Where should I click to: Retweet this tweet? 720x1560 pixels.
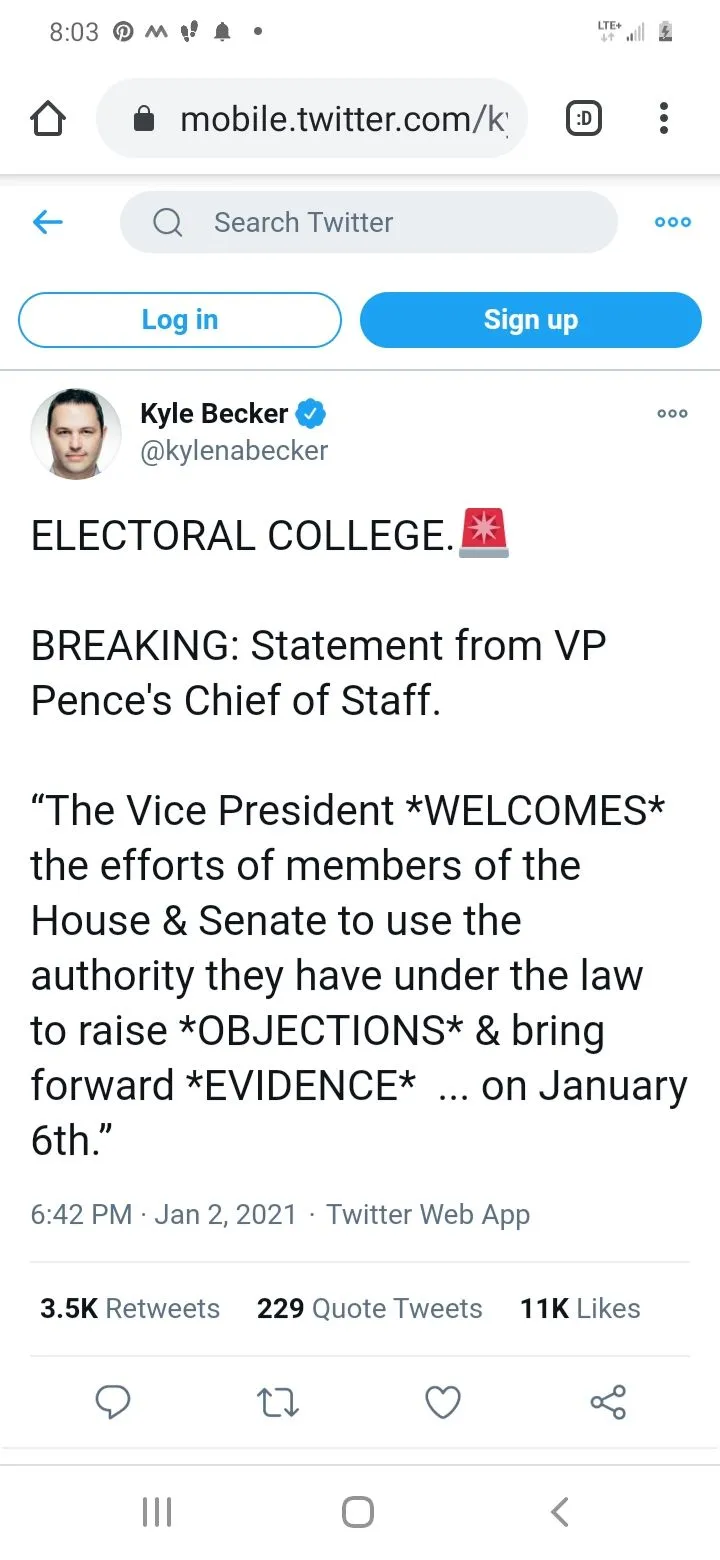(x=277, y=1402)
